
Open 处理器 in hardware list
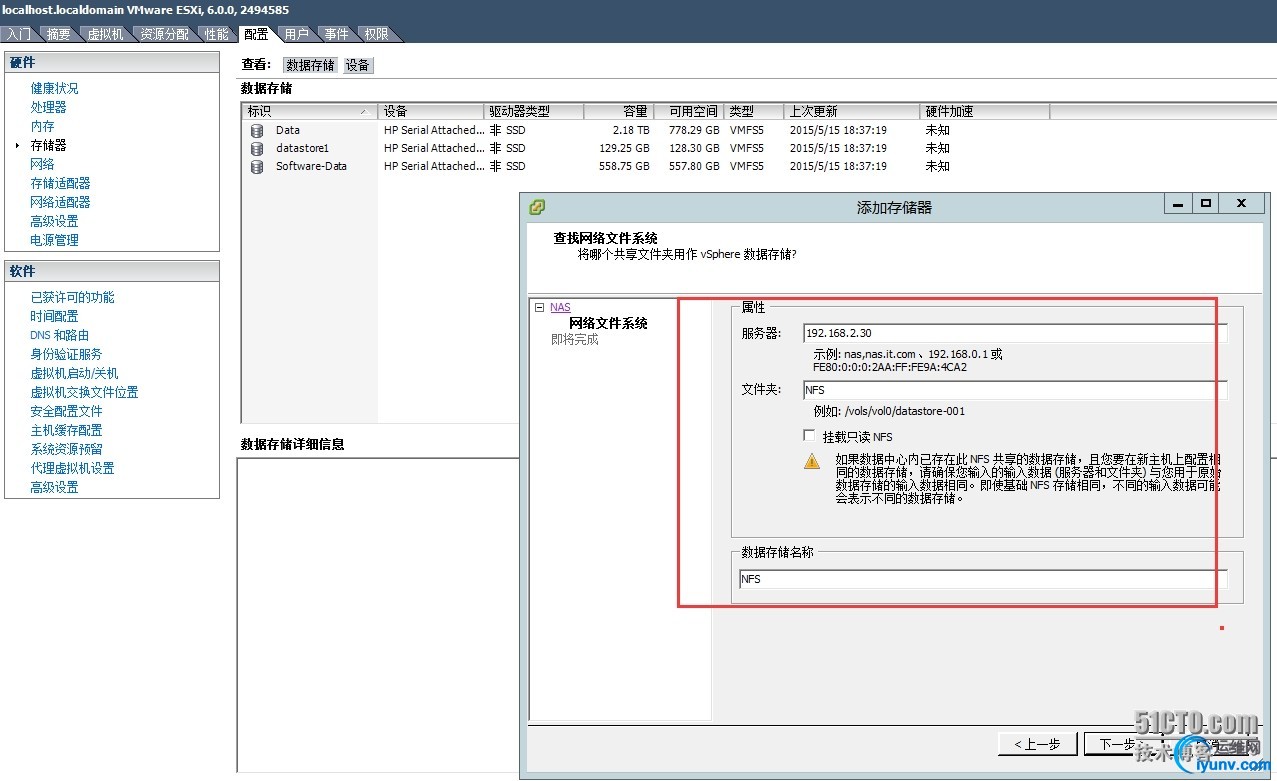pos(48,107)
